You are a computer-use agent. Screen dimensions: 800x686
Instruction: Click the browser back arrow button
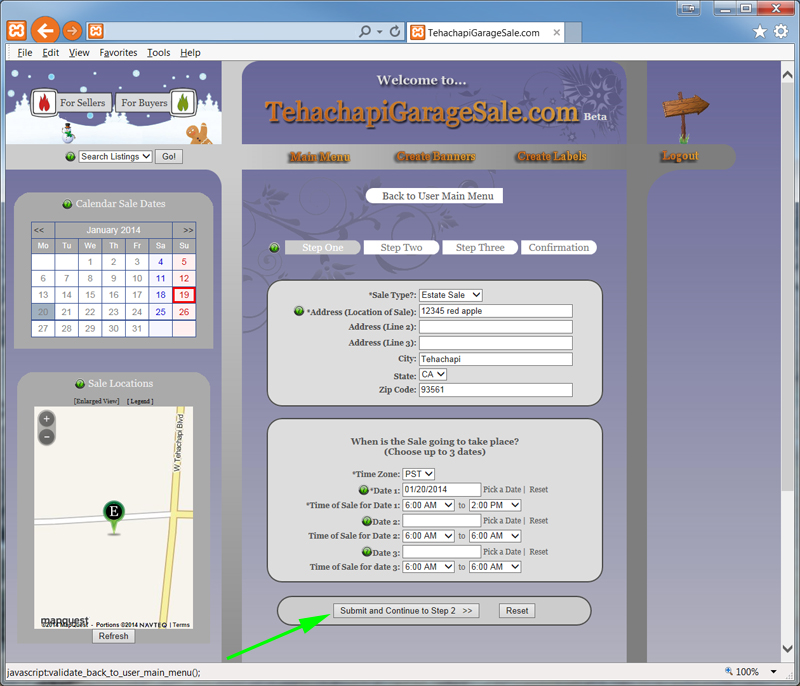[45, 31]
